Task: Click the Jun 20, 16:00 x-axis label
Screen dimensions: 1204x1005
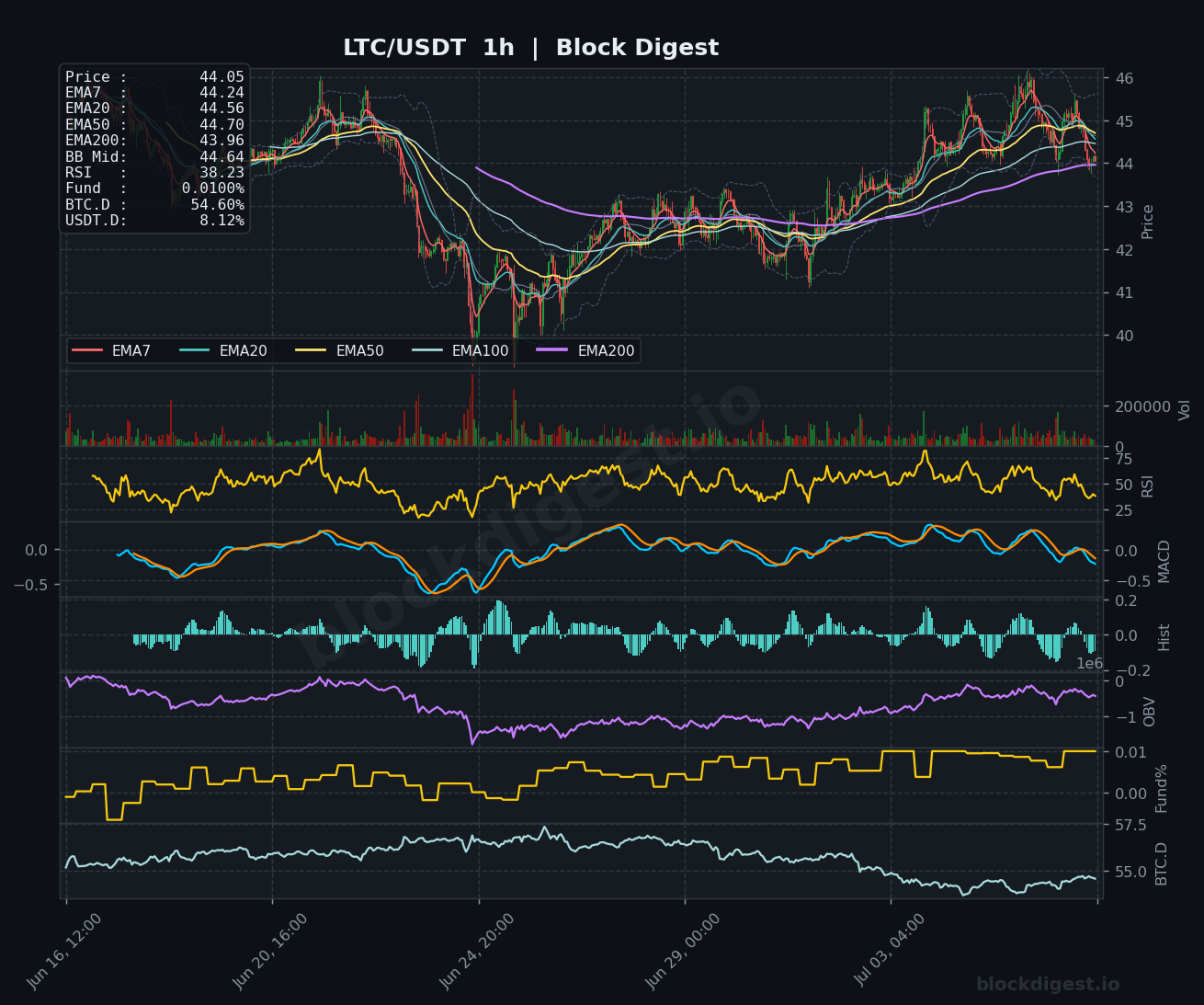Action: (x=270, y=952)
